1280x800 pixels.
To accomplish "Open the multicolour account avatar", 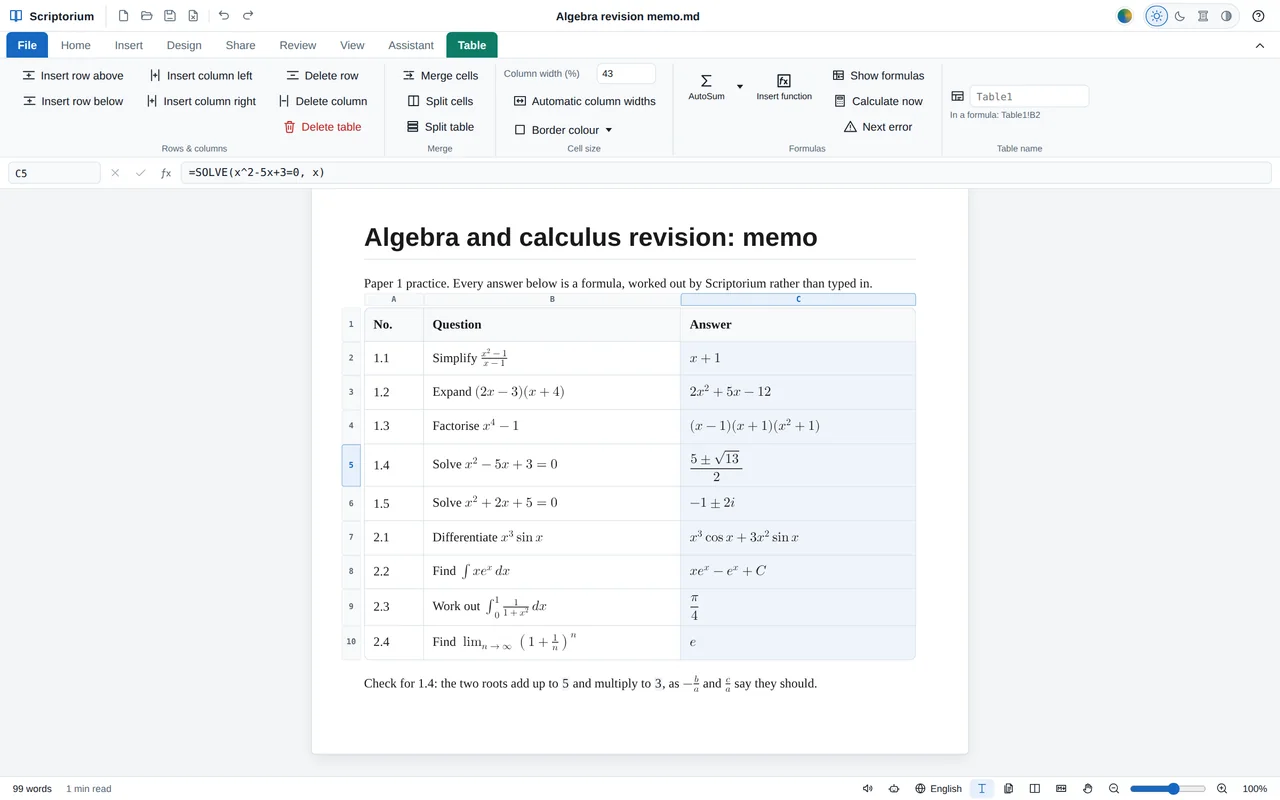I will tap(1125, 16).
